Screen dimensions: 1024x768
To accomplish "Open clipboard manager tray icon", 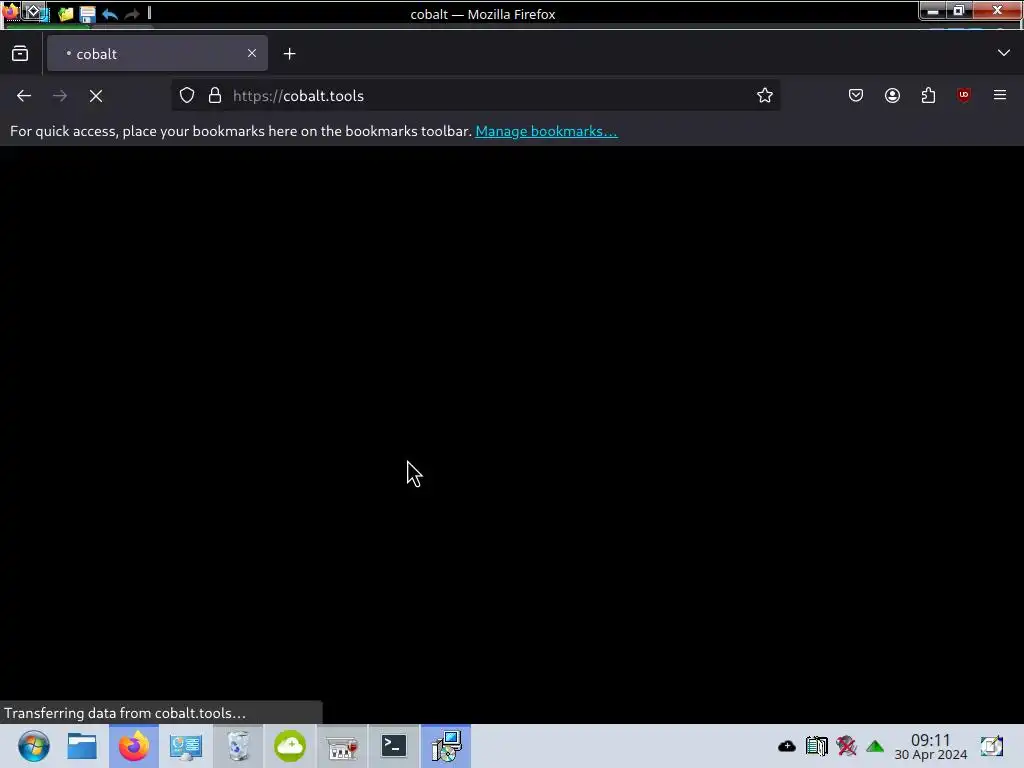I will 816,746.
